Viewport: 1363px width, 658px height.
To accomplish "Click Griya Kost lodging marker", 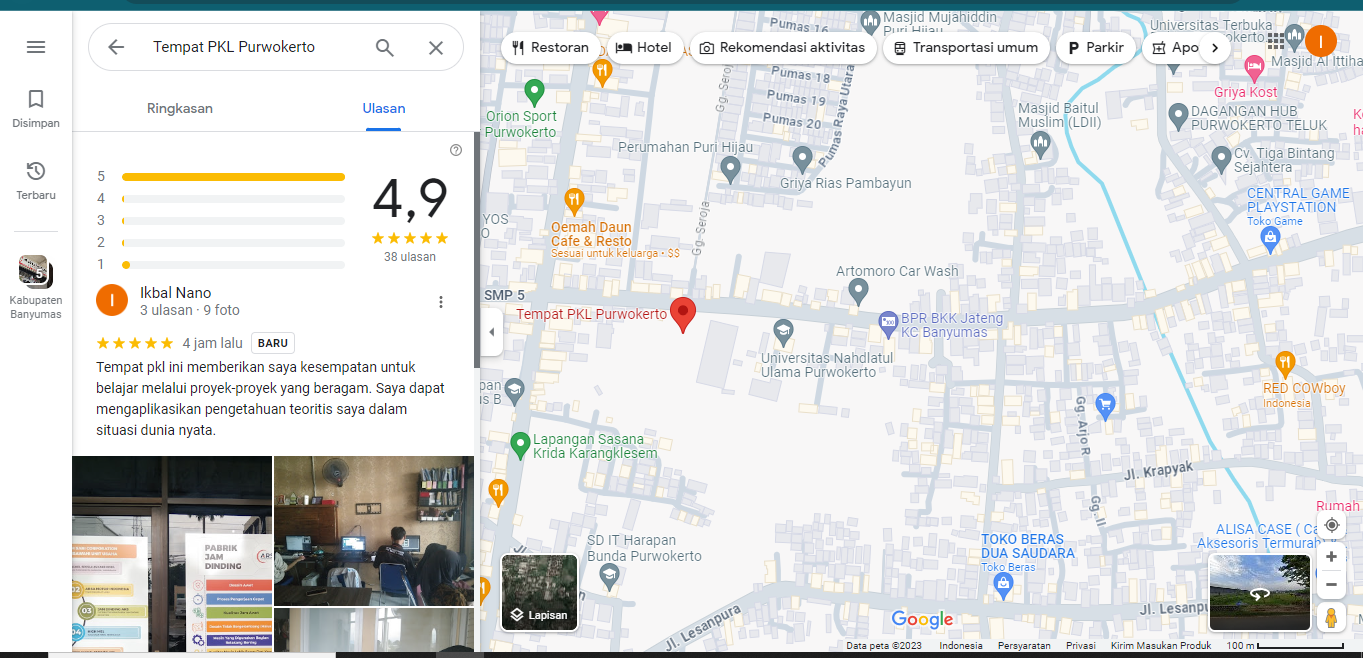I will coord(1255,69).
